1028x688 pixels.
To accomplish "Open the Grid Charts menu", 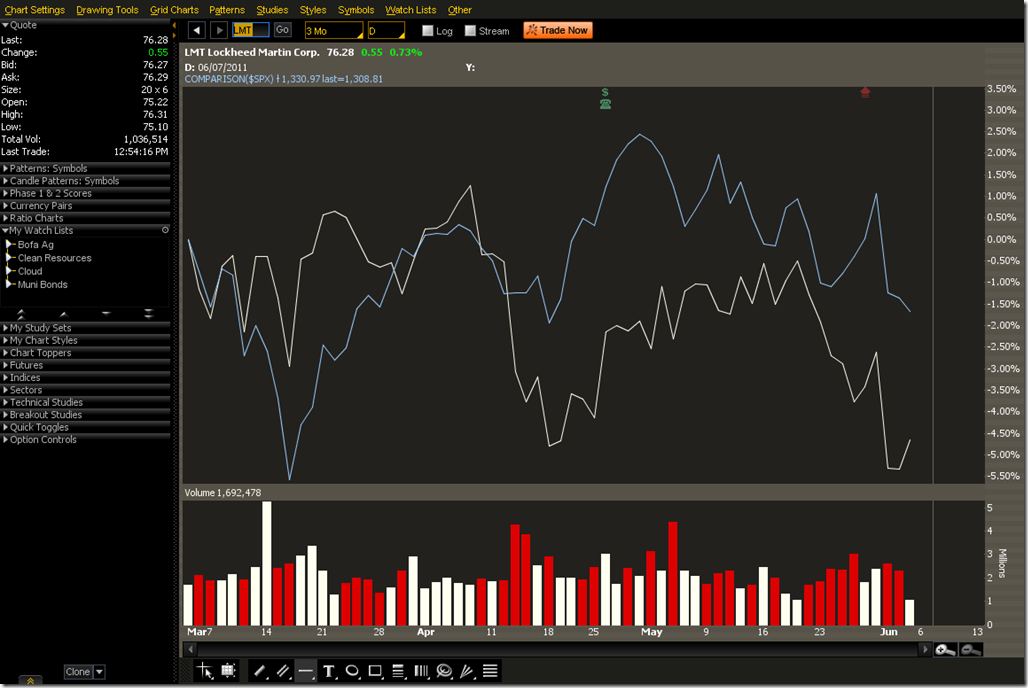I will tap(174, 10).
